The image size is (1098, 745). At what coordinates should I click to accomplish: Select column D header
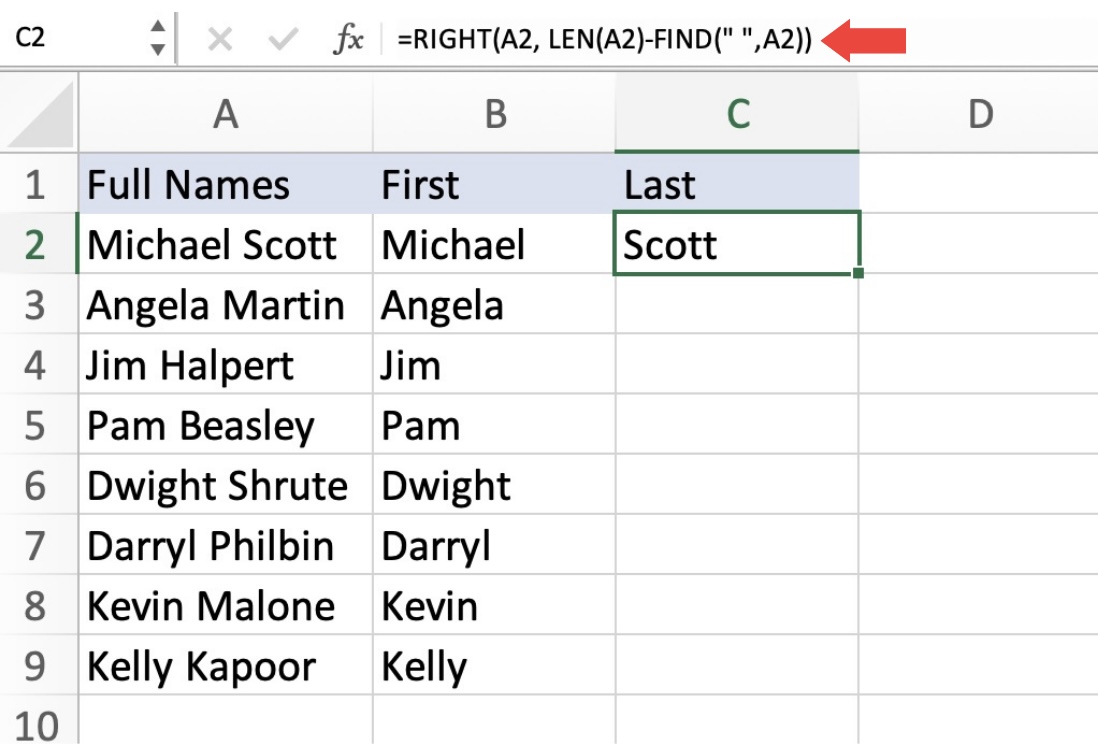click(979, 113)
